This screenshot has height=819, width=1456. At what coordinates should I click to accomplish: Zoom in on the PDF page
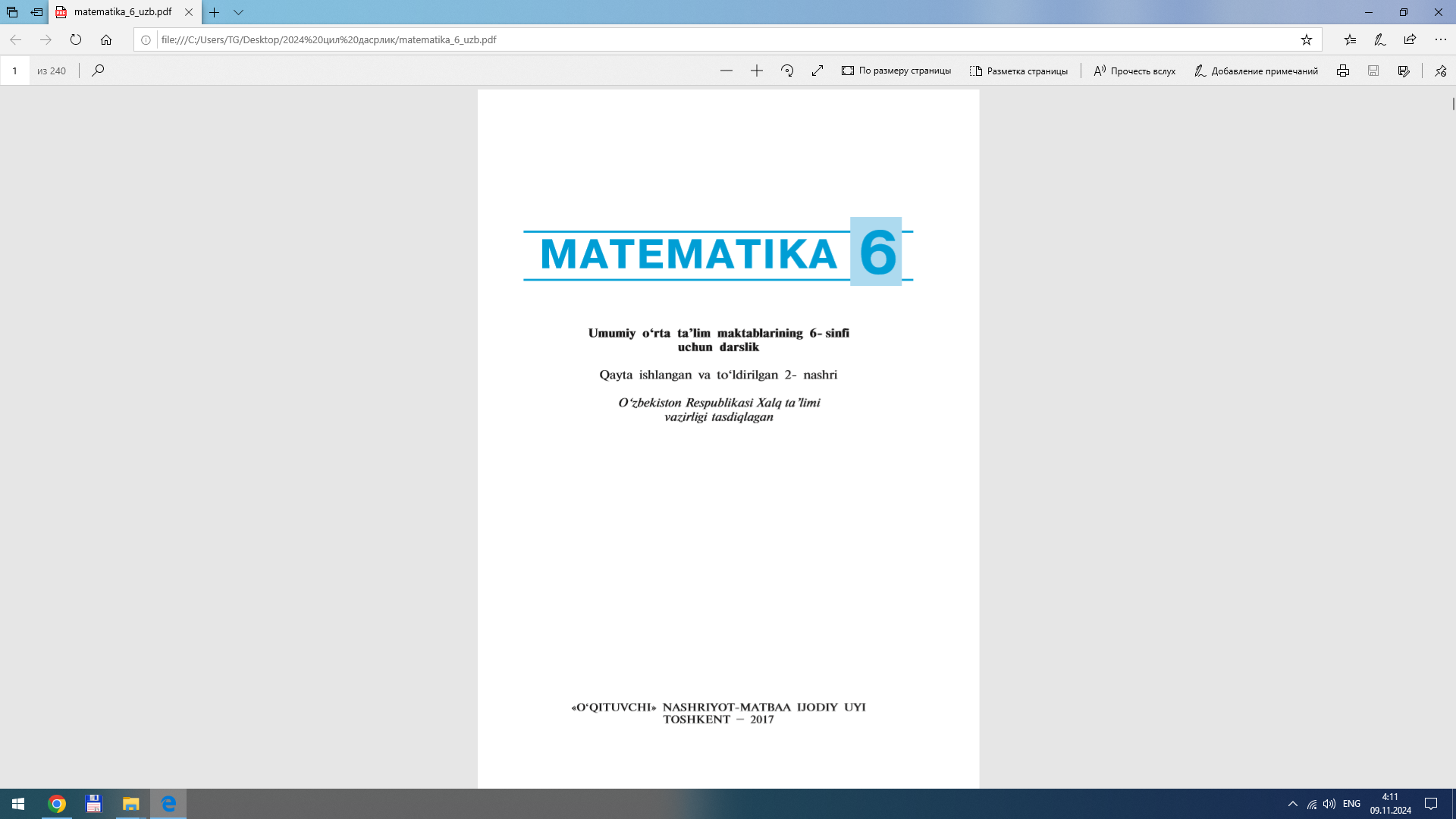point(757,71)
